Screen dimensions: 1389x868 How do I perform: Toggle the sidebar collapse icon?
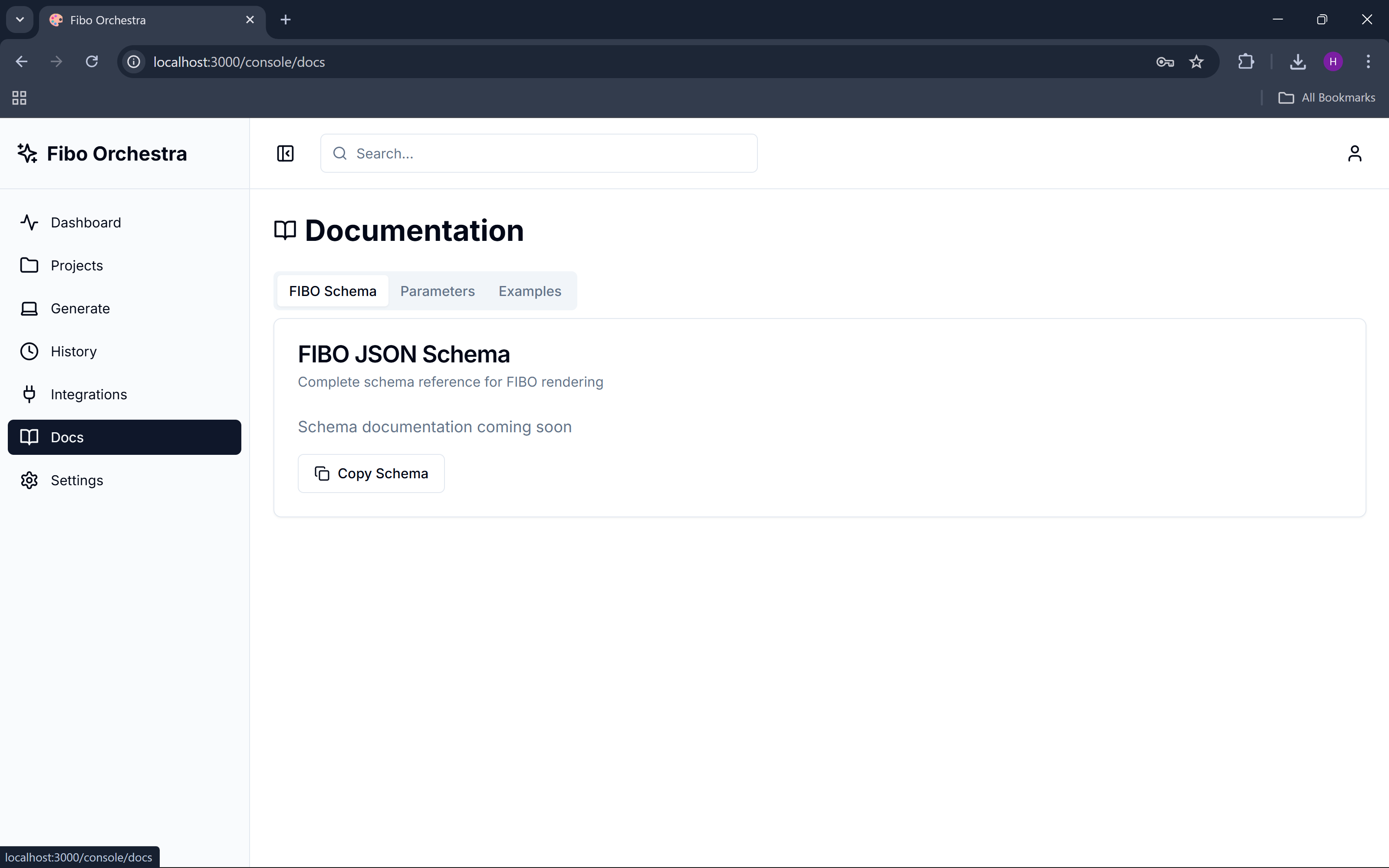pos(285,153)
